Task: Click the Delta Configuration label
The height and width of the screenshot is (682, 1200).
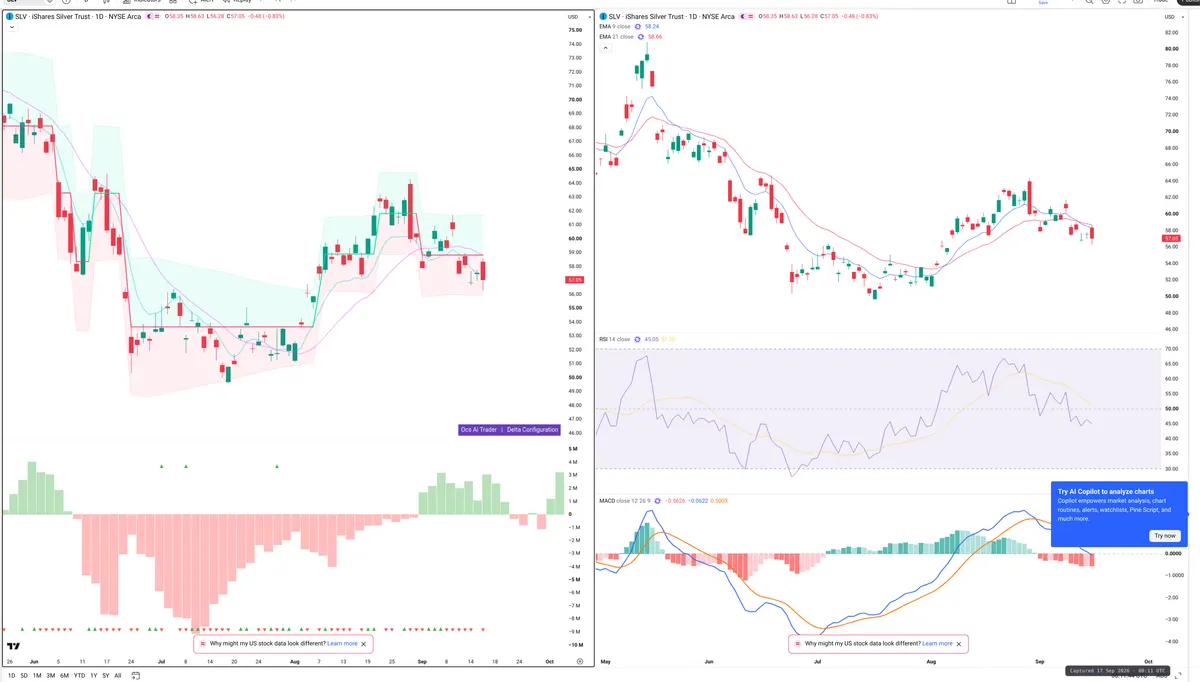Action: point(533,429)
